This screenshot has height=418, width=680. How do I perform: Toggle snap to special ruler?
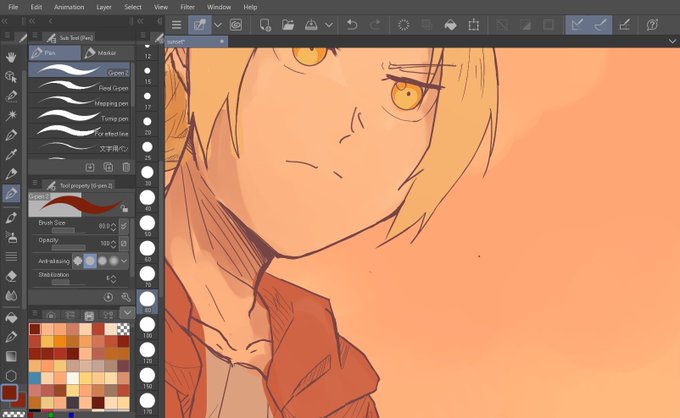click(x=601, y=25)
